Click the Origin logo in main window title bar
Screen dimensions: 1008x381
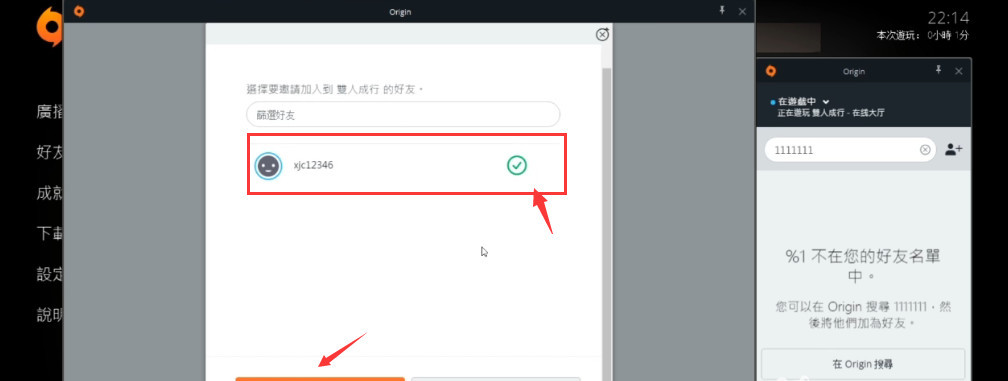click(79, 11)
